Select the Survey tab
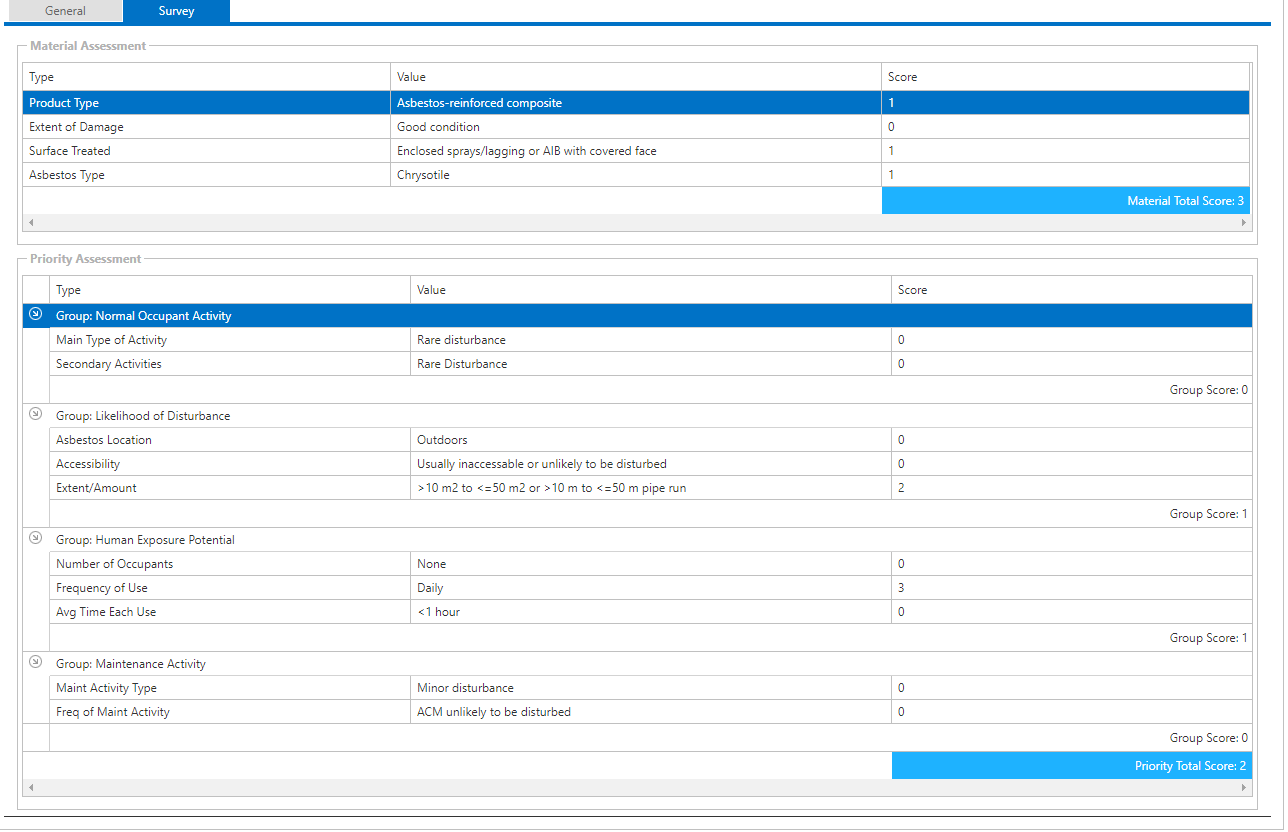This screenshot has height=832, width=1288. [x=176, y=11]
